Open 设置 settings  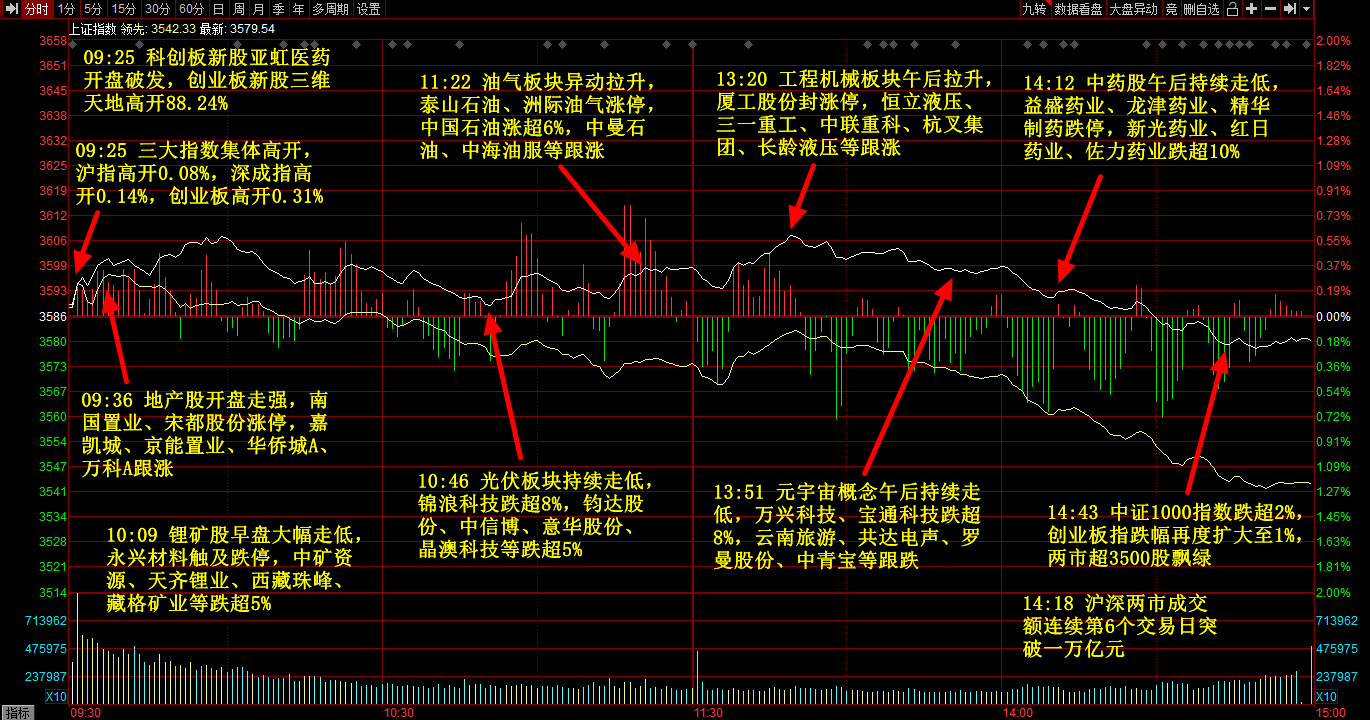click(x=369, y=9)
